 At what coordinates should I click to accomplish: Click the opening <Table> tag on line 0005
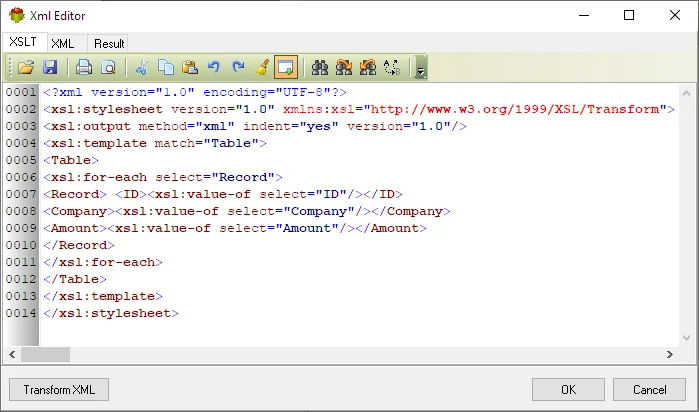tap(71, 160)
